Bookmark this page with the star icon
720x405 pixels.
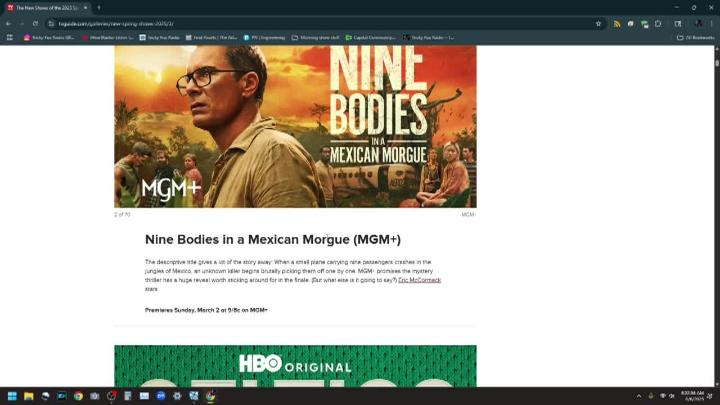[x=598, y=23]
